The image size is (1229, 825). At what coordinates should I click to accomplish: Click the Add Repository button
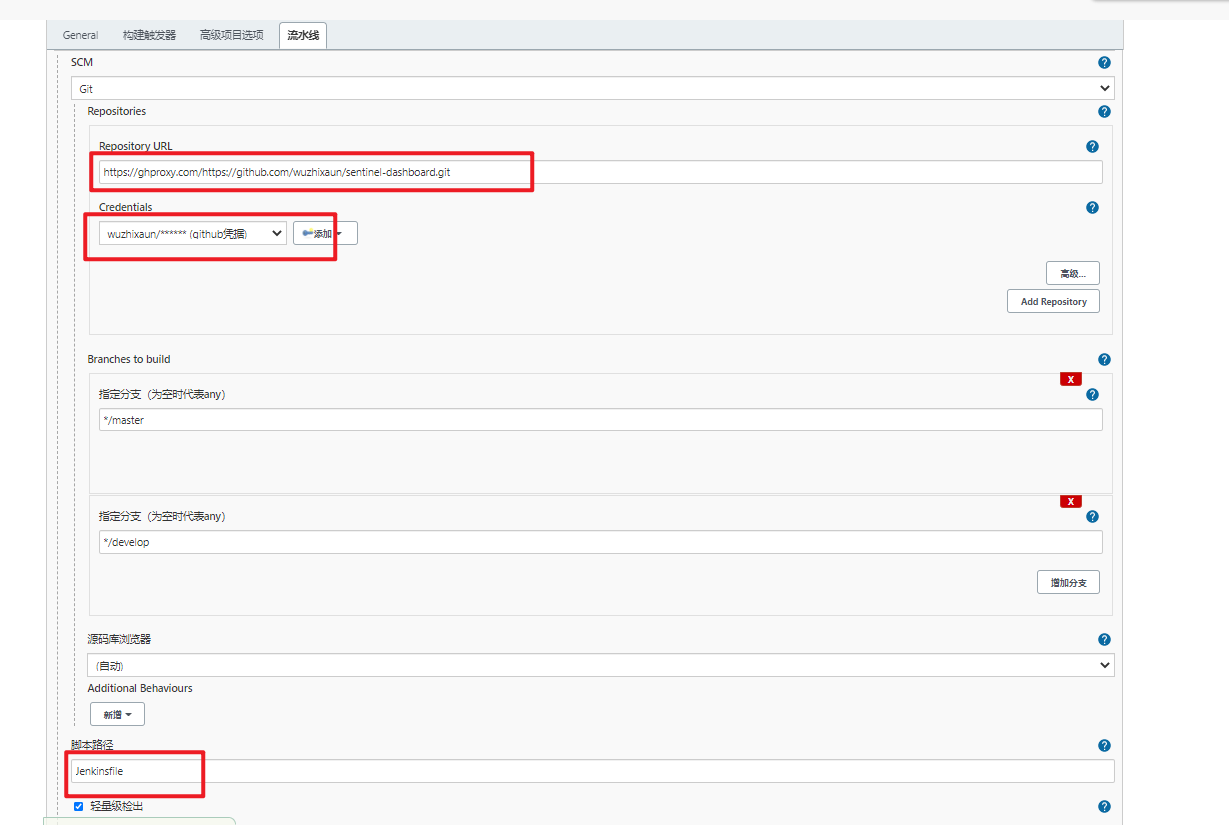coord(1053,301)
